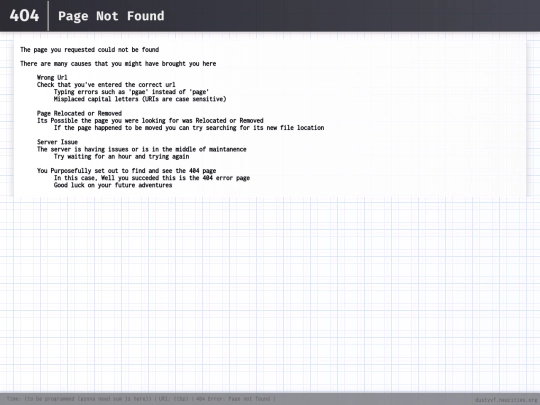540x405 pixels.
Task: Click 'Check that you've entered the correct url'
Action: pos(106,85)
